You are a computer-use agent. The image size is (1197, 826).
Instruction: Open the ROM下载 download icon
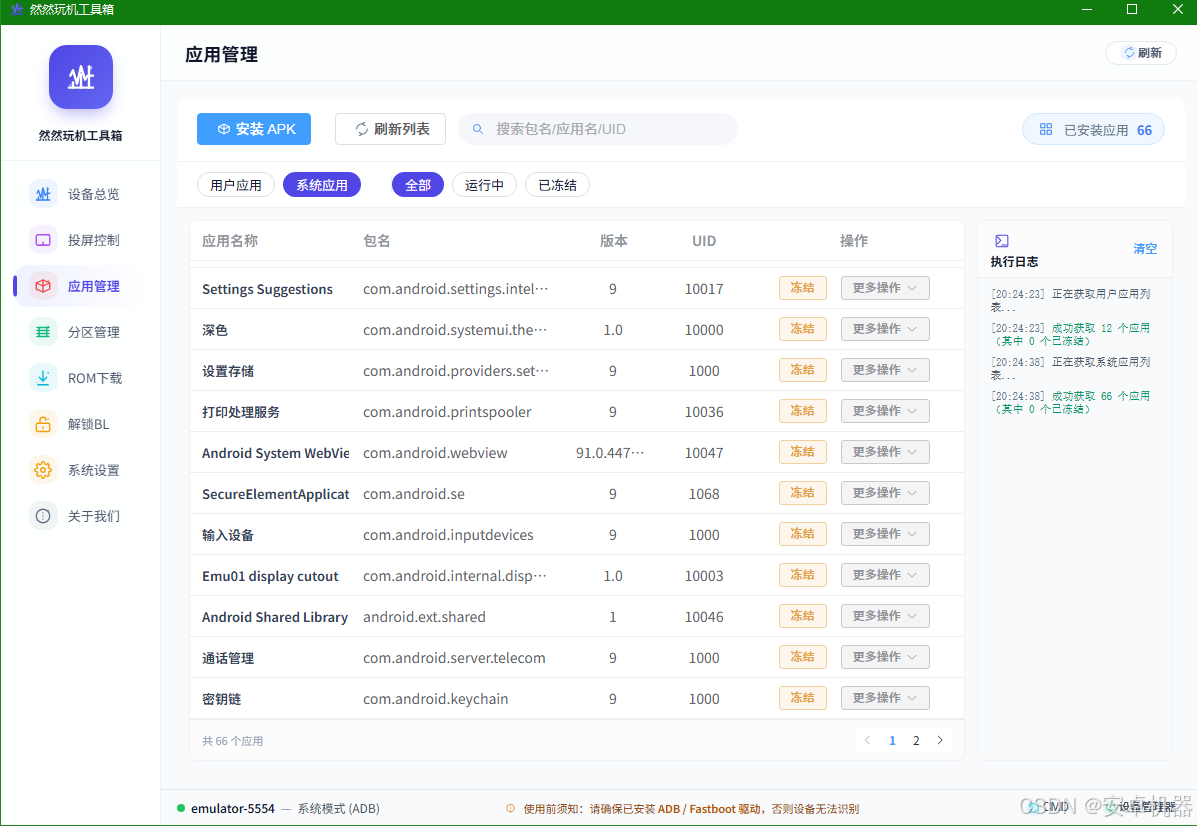(x=43, y=378)
